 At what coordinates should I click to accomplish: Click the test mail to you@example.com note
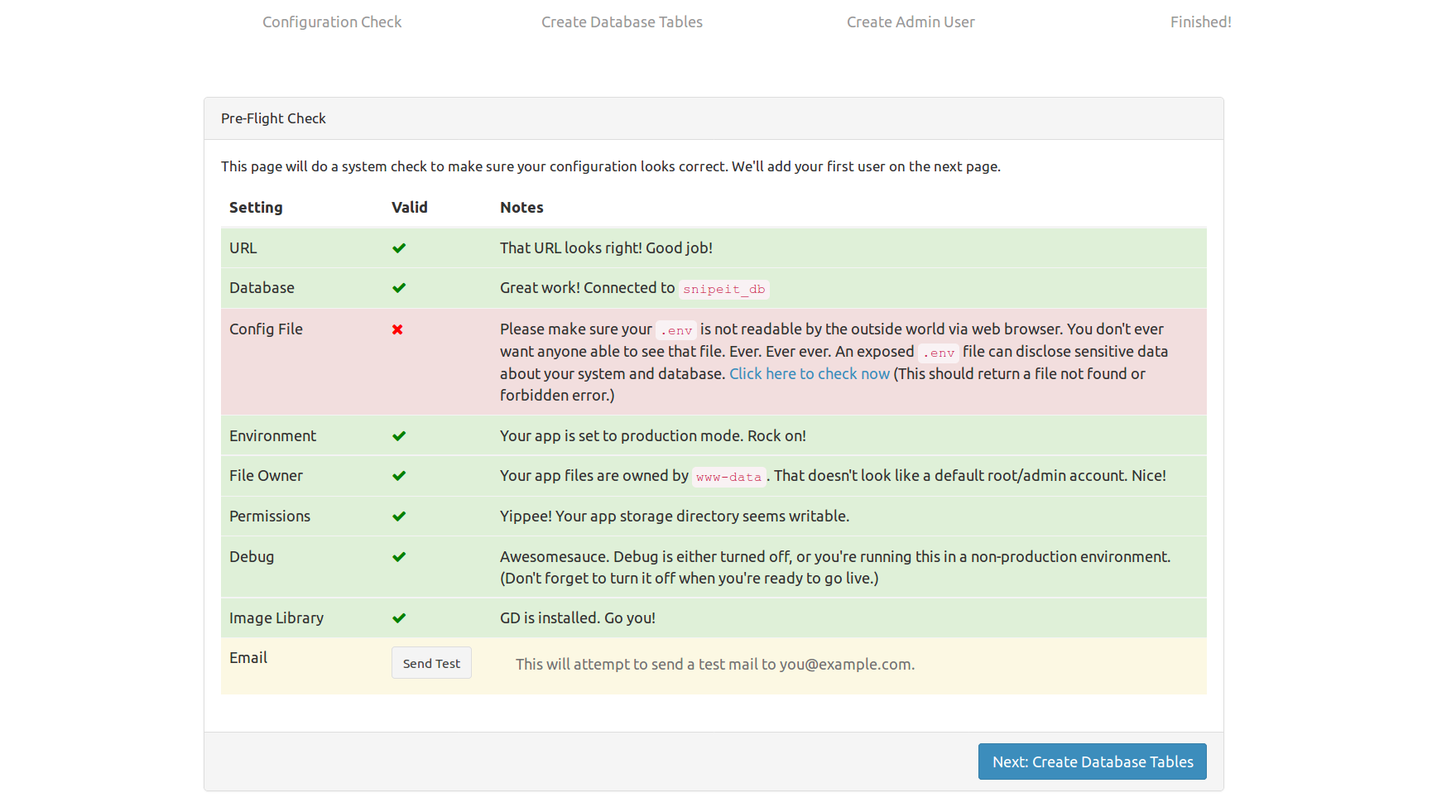pyautogui.click(x=715, y=665)
